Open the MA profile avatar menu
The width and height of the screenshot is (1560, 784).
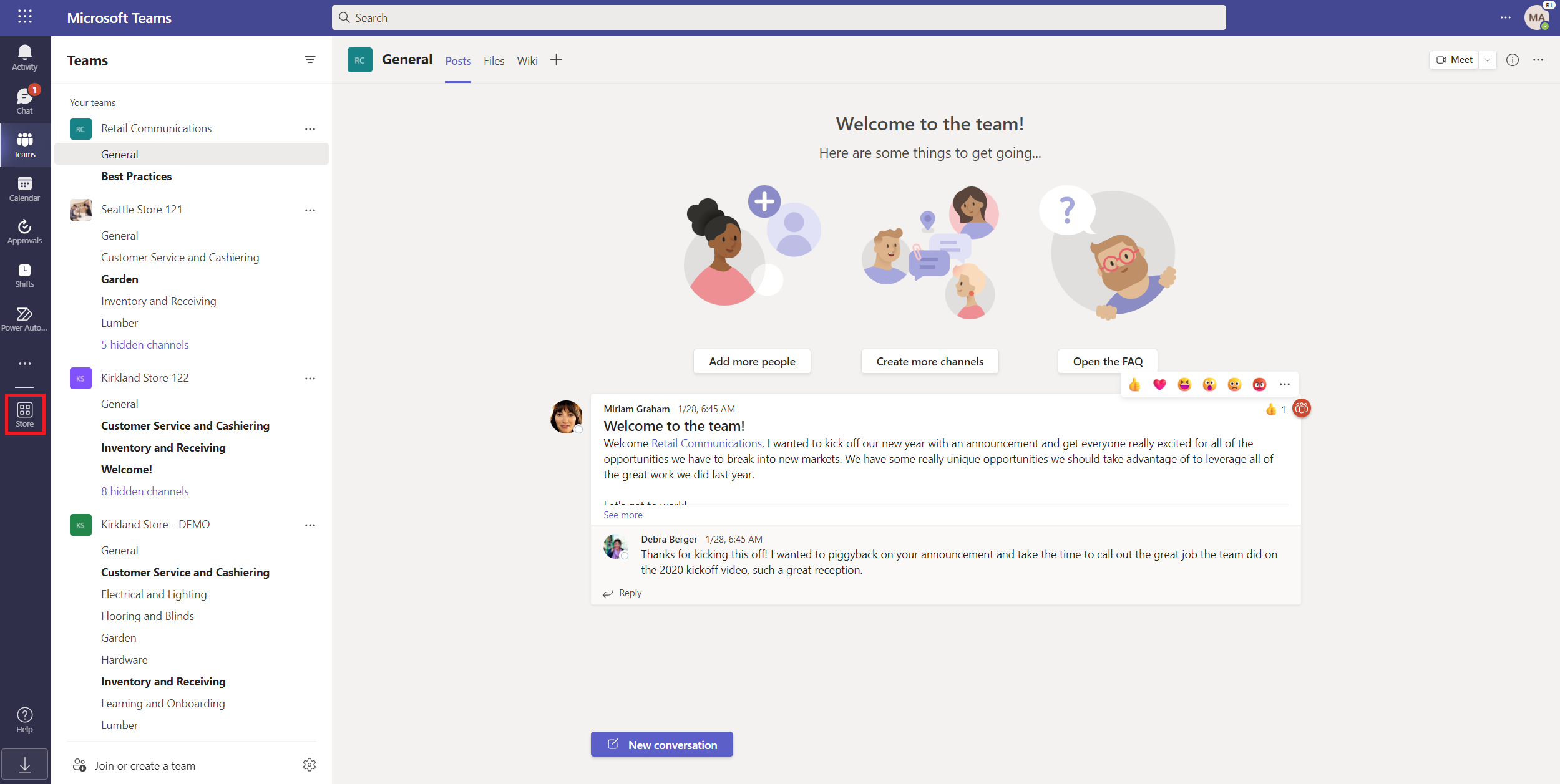coord(1536,17)
